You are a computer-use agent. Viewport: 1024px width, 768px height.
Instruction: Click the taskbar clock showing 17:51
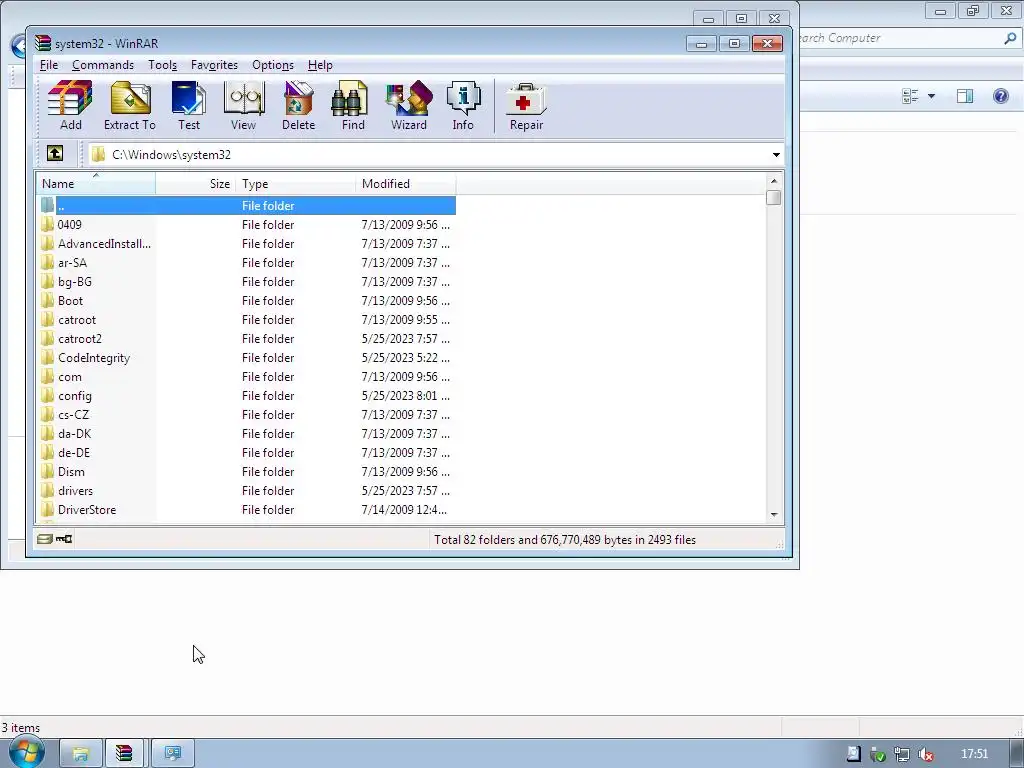coord(974,754)
